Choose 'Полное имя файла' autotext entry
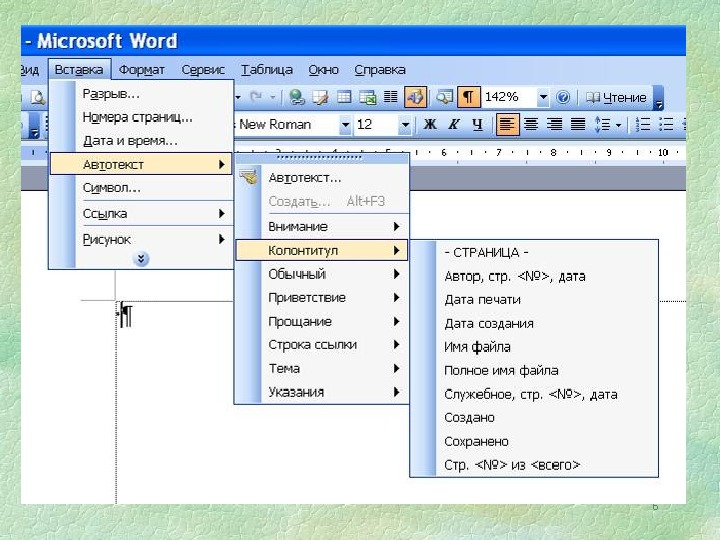 501,370
